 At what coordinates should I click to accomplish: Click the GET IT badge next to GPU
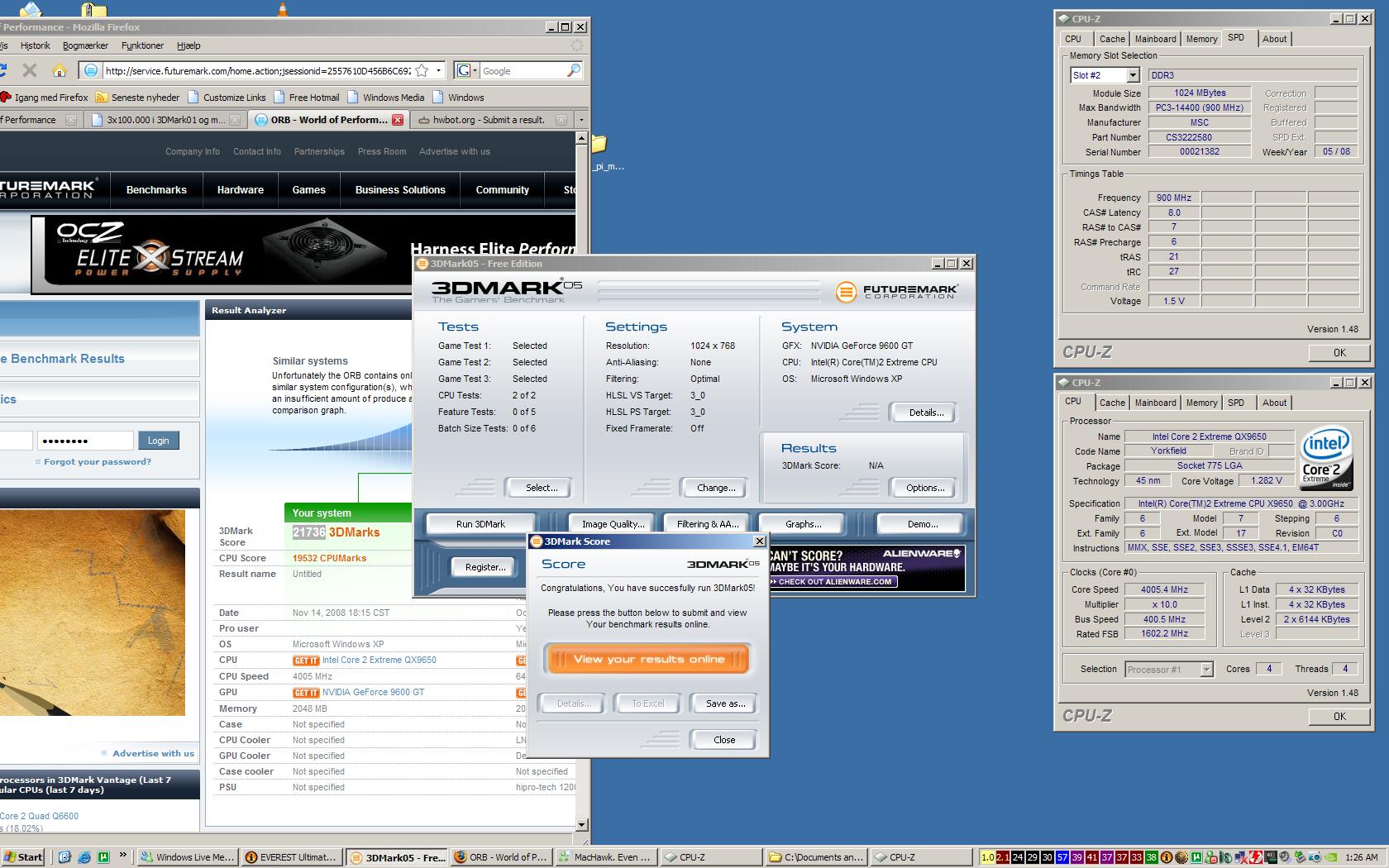[x=306, y=693]
